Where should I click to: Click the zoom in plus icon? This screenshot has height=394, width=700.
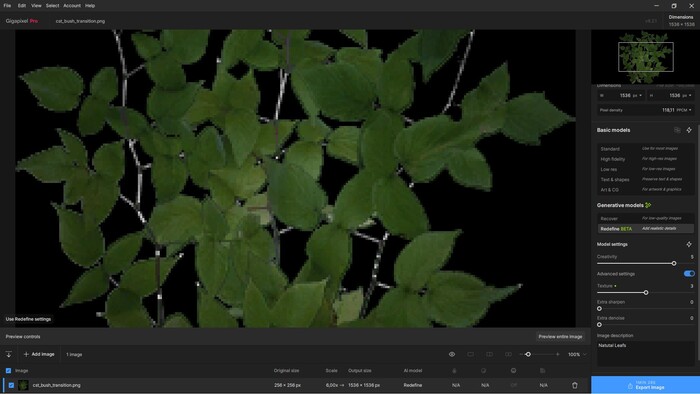(x=557, y=354)
